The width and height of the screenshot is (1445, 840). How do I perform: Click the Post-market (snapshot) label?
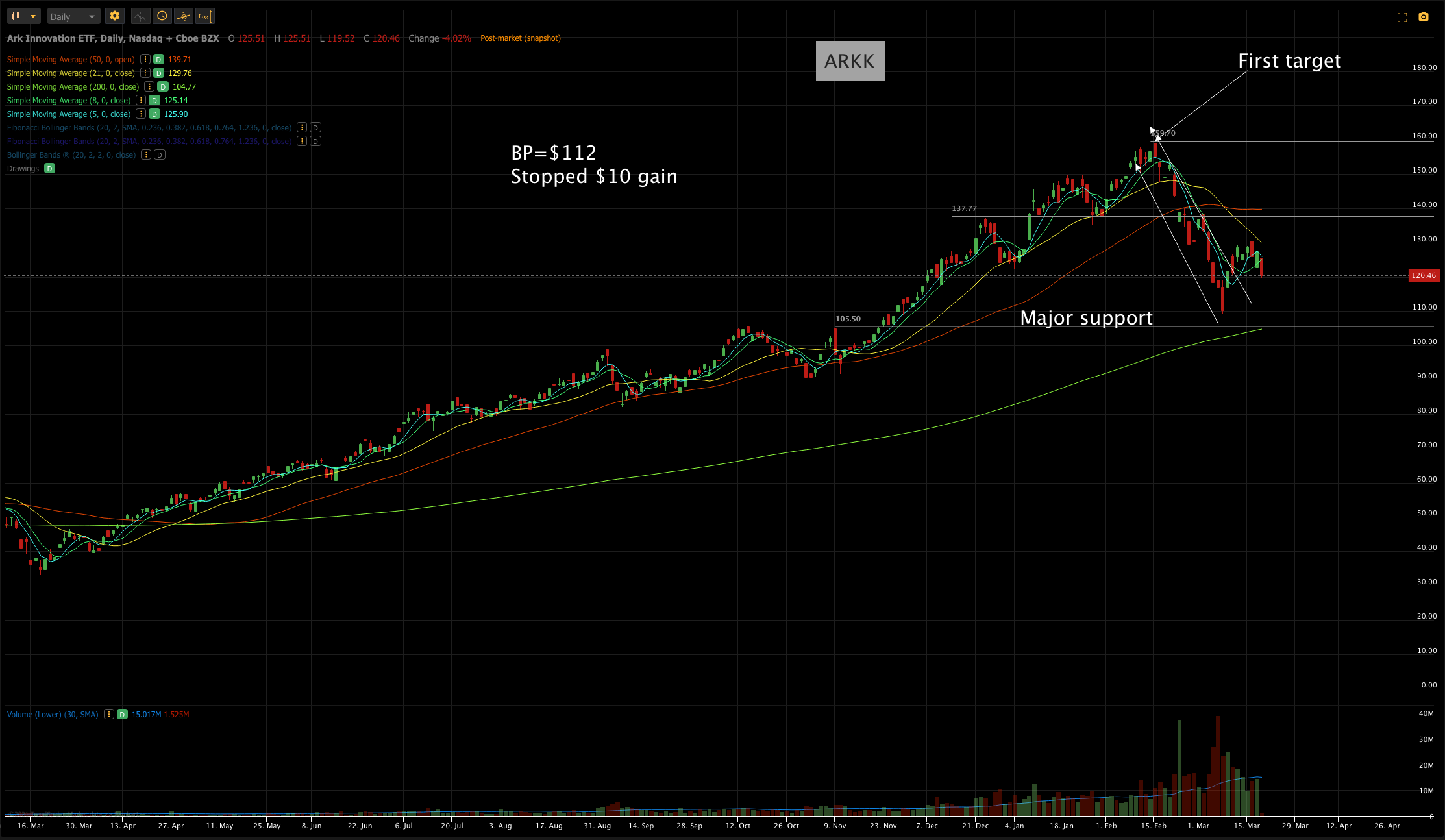[521, 38]
